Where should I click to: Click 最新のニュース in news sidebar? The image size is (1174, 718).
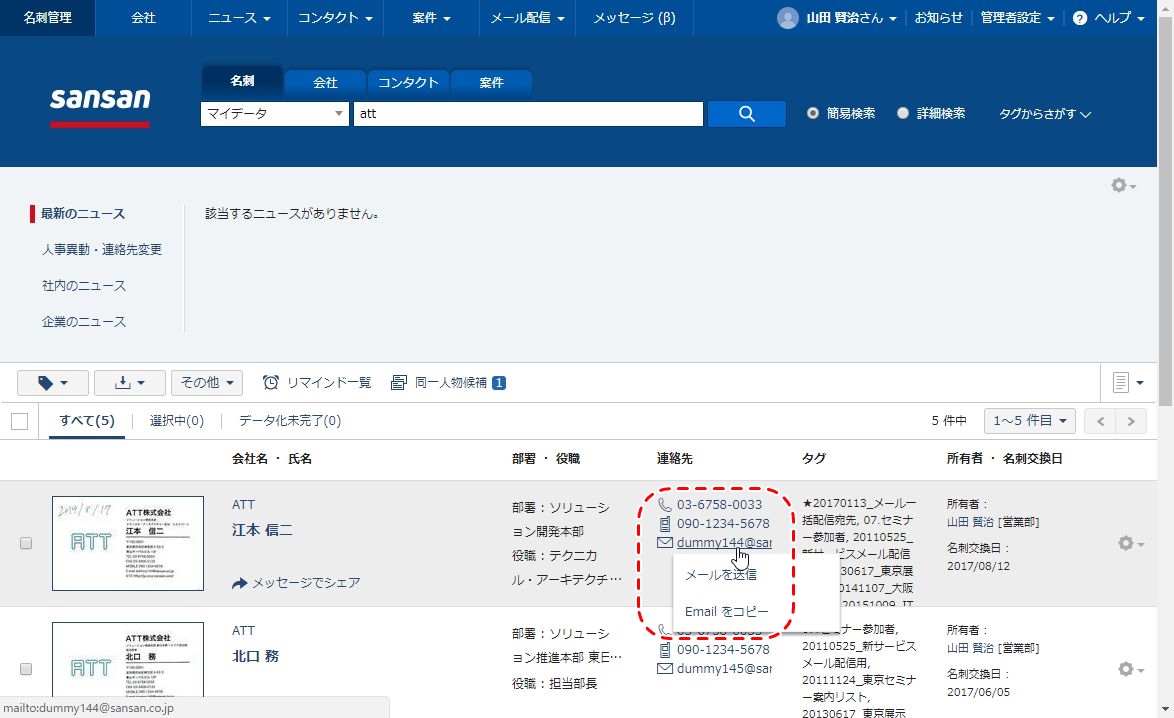coord(82,213)
